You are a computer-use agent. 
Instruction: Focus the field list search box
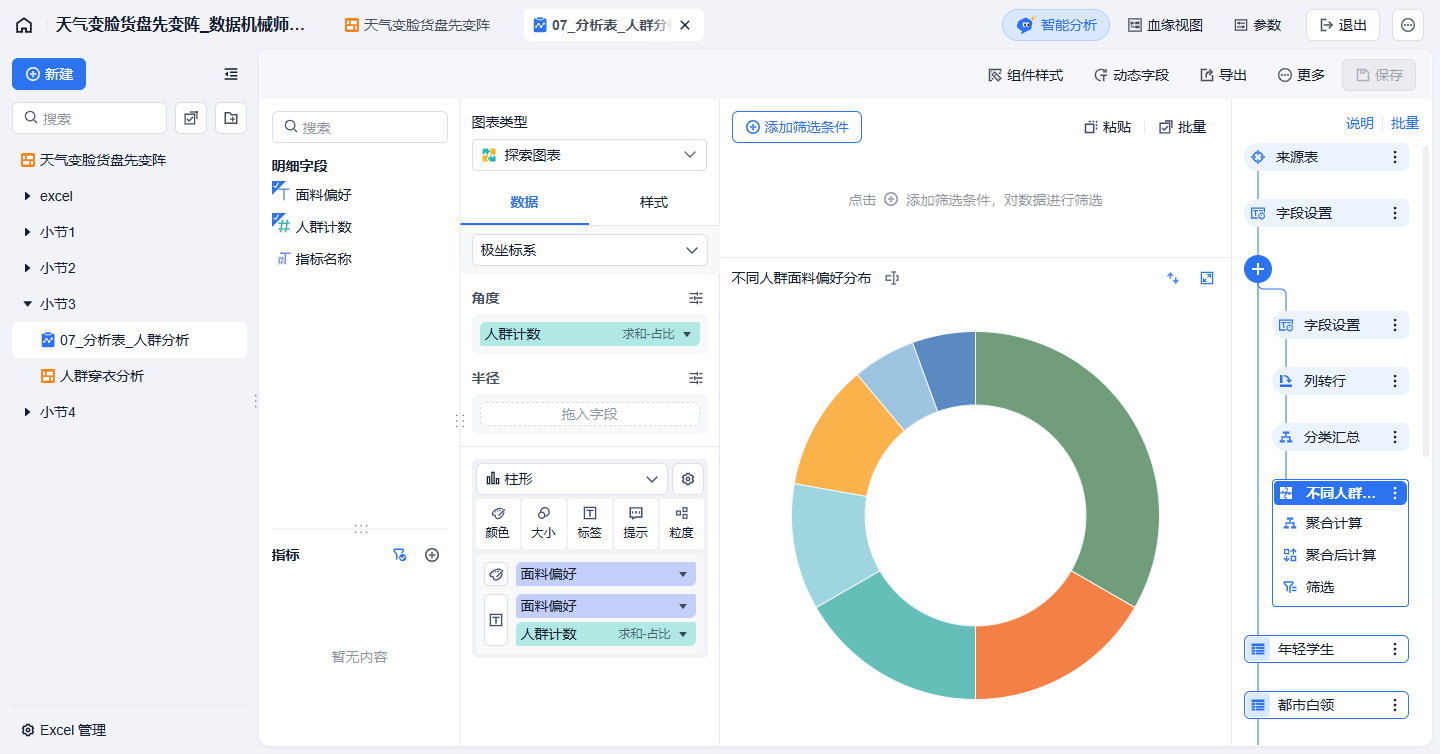(360, 127)
